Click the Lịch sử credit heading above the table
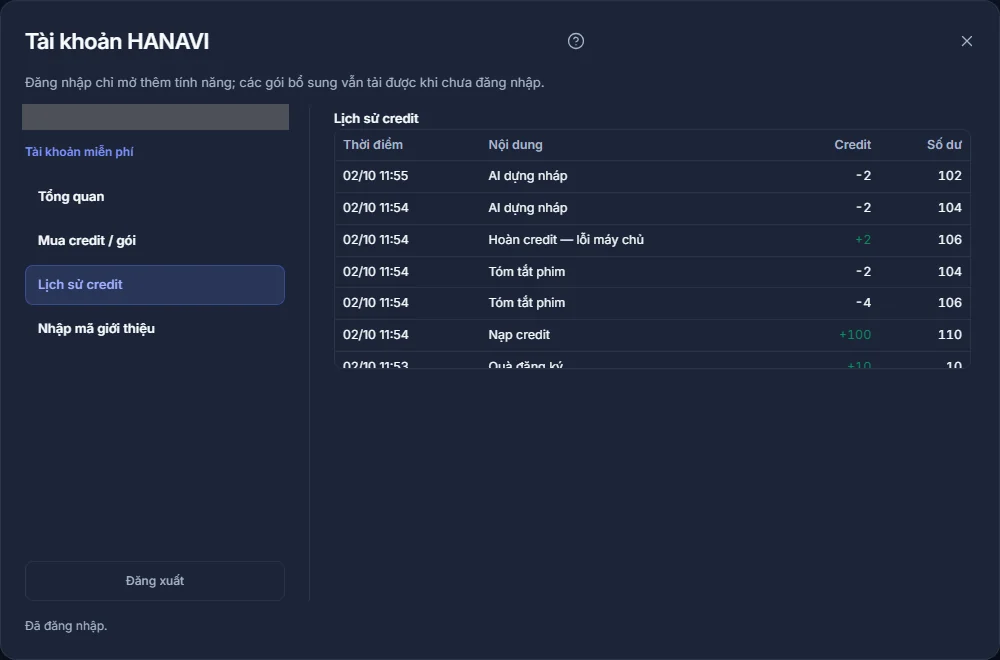This screenshot has width=1000, height=660. (376, 119)
